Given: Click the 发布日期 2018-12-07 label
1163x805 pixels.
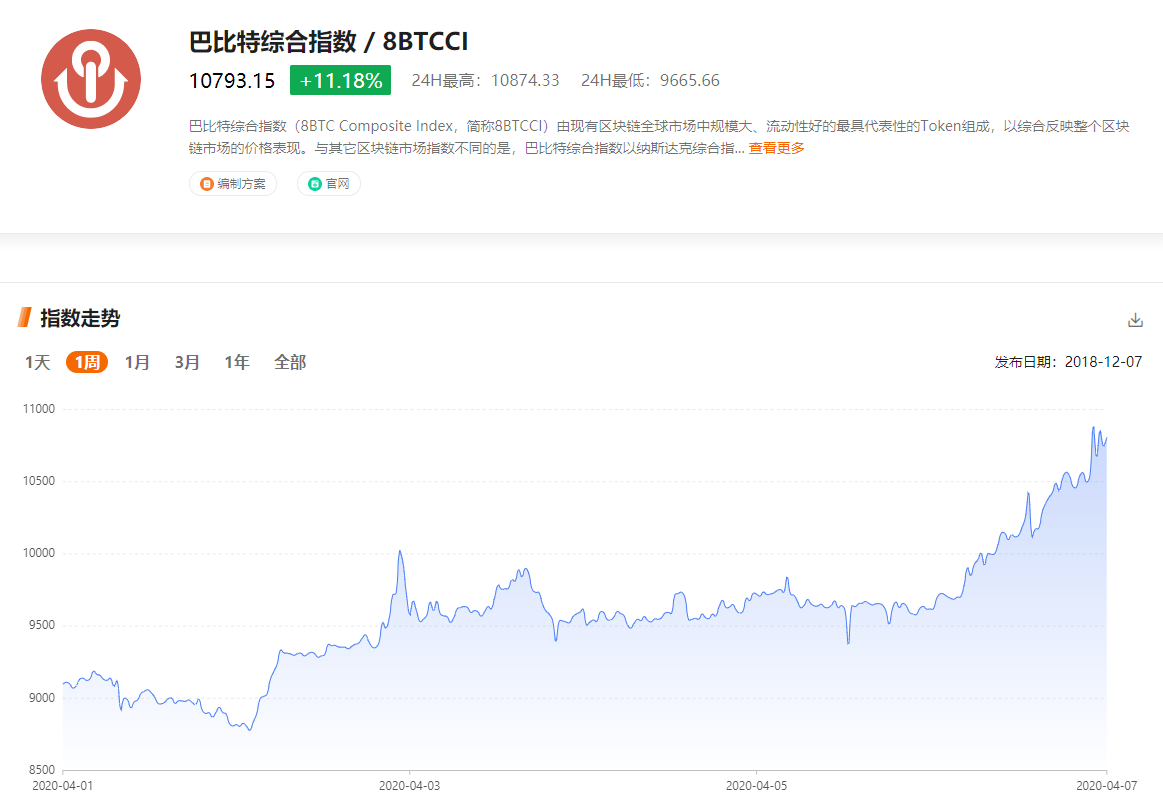Looking at the screenshot, I should pyautogui.click(x=1068, y=362).
